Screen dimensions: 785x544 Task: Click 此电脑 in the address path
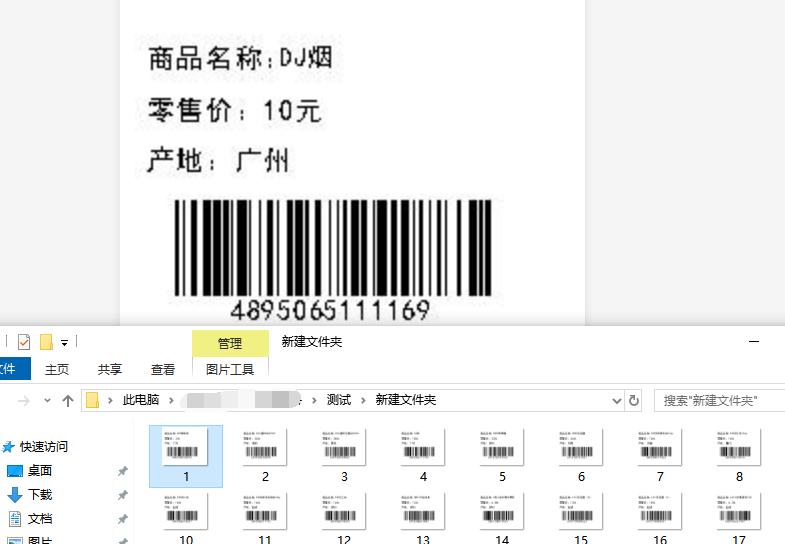click(x=141, y=400)
